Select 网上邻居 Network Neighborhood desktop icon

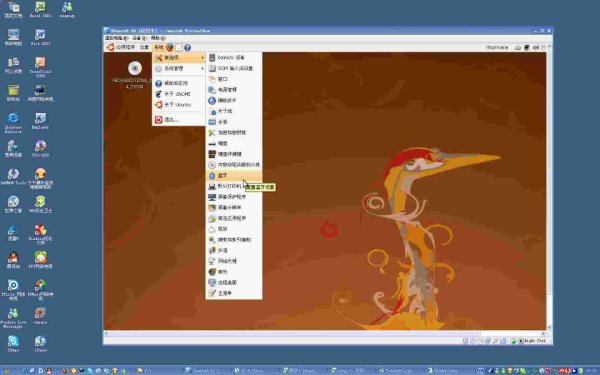tap(13, 65)
